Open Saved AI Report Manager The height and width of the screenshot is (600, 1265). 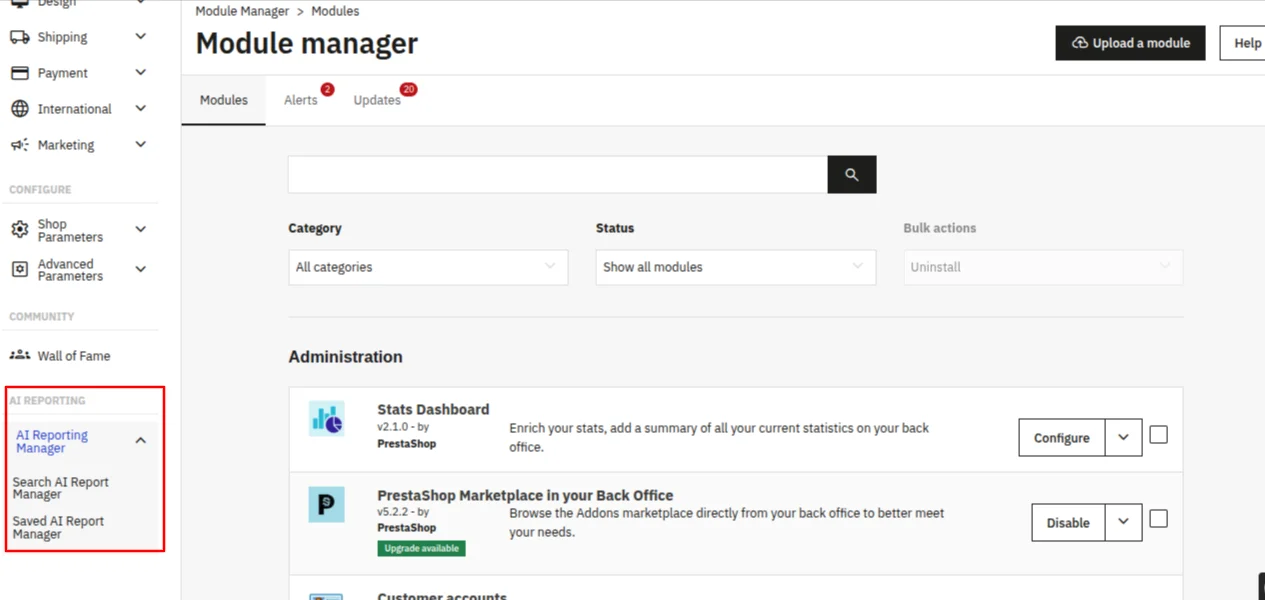tap(58, 527)
